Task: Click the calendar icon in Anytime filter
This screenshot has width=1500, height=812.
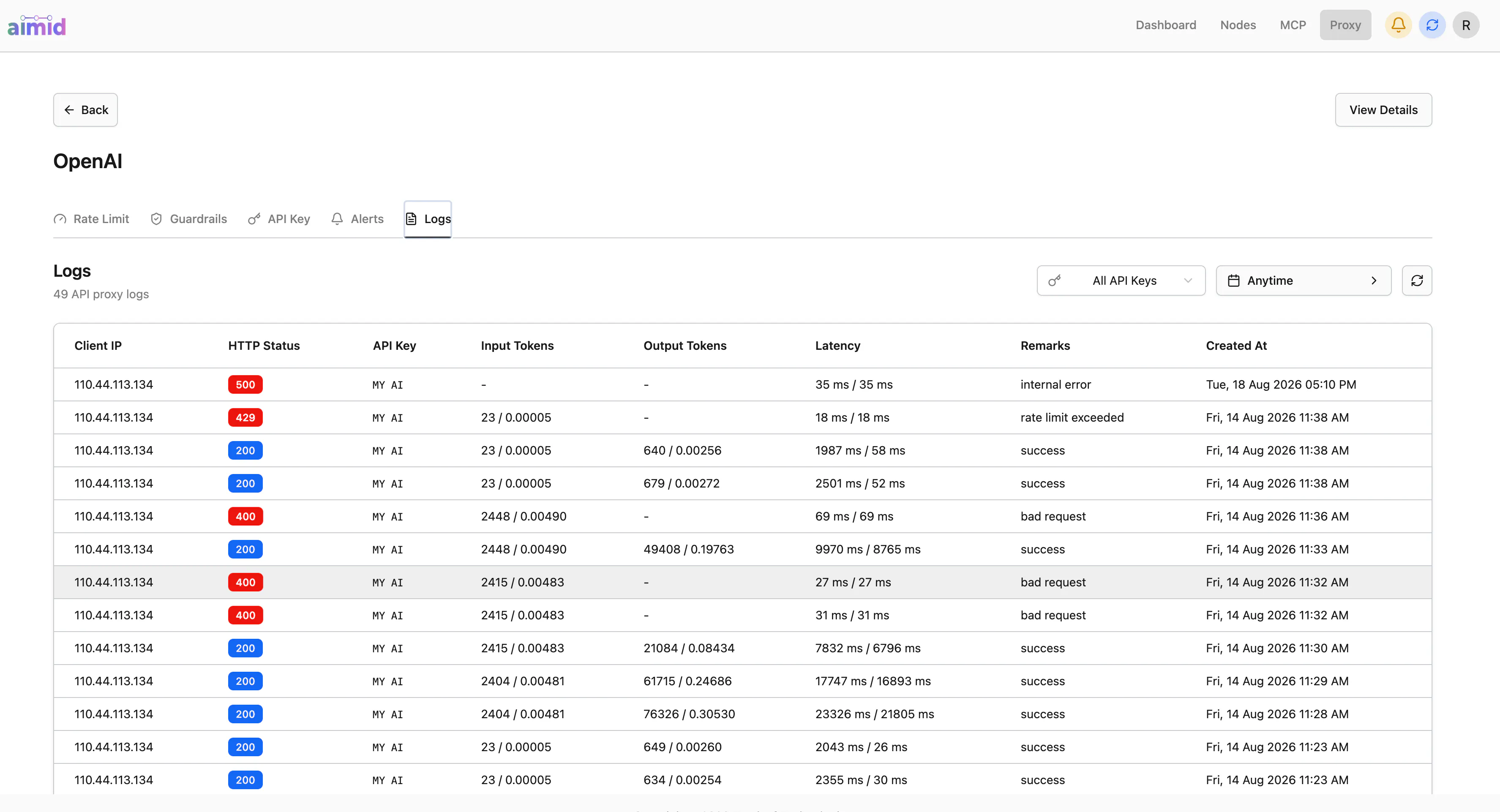Action: (1233, 281)
